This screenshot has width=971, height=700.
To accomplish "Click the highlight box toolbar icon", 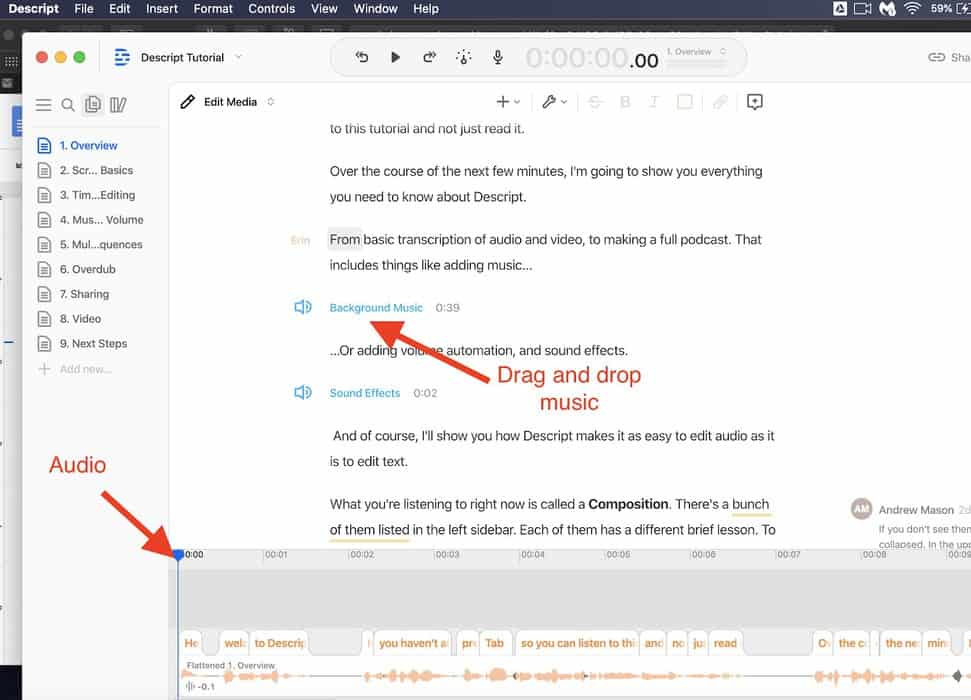I will click(684, 102).
